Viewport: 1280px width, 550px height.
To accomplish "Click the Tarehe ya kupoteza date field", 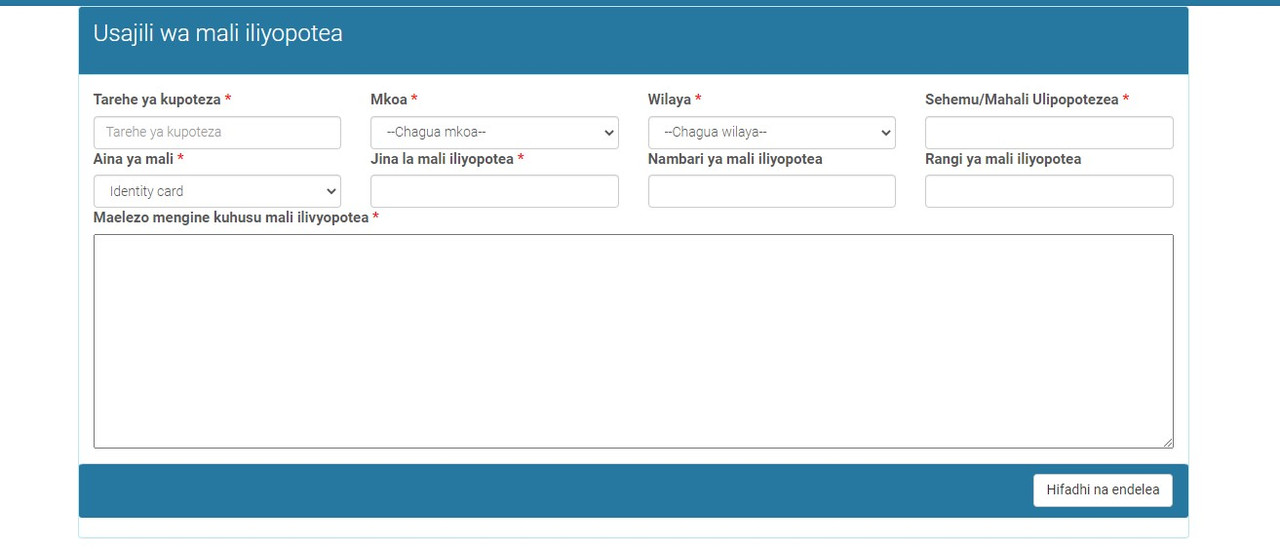I will pyautogui.click(x=217, y=132).
